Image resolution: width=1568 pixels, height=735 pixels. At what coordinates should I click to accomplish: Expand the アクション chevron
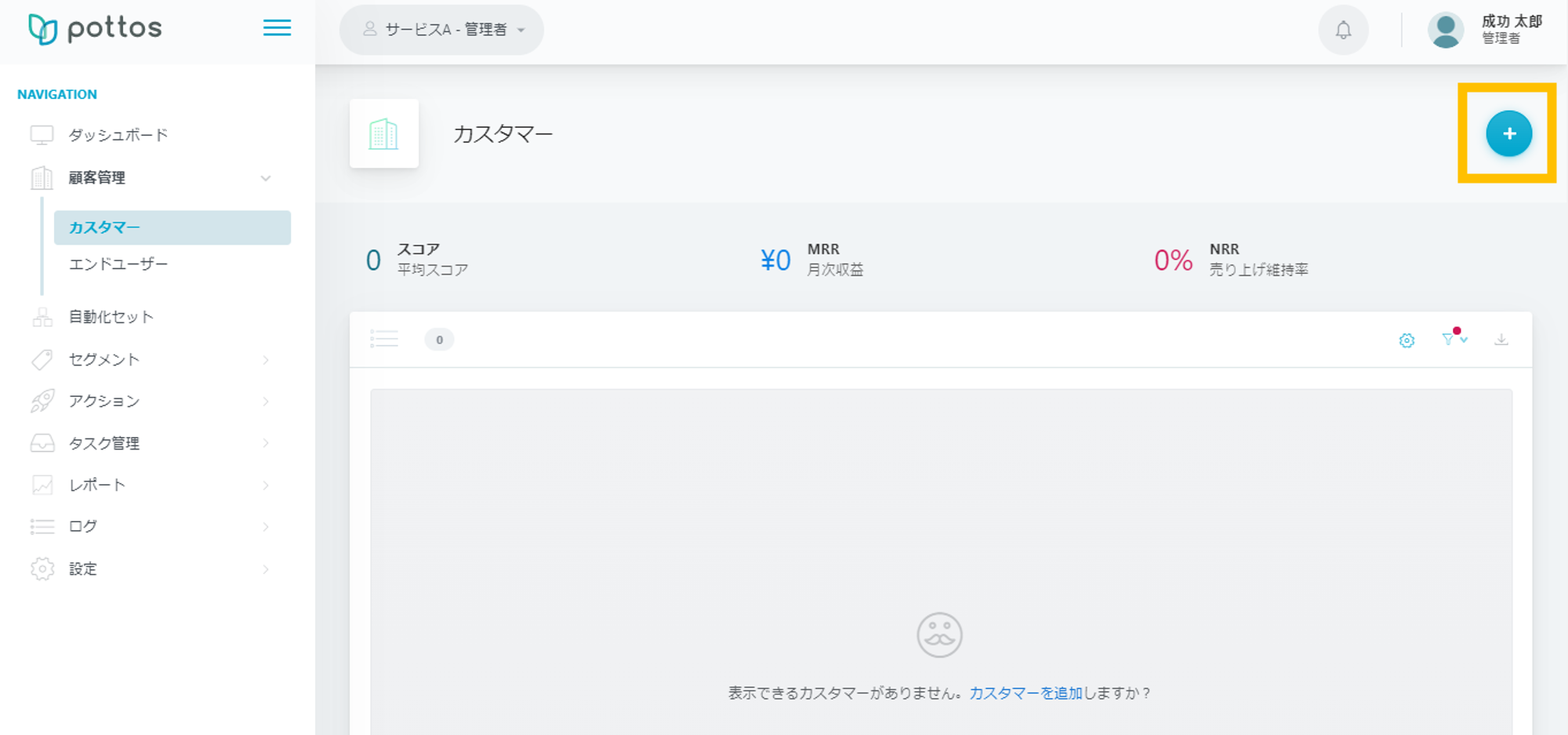[x=266, y=402]
